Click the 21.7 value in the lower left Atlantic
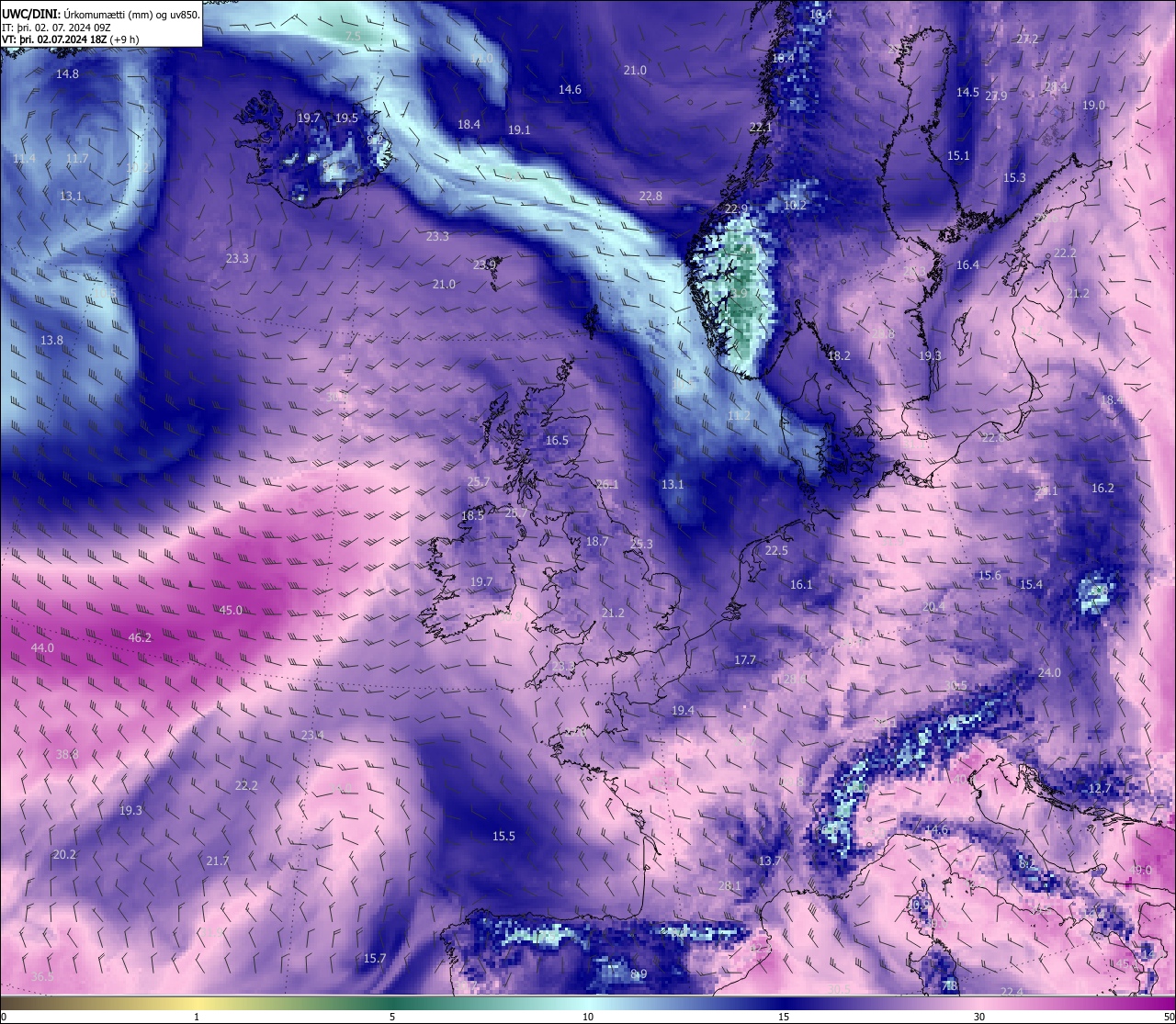1176x1024 pixels. (217, 861)
